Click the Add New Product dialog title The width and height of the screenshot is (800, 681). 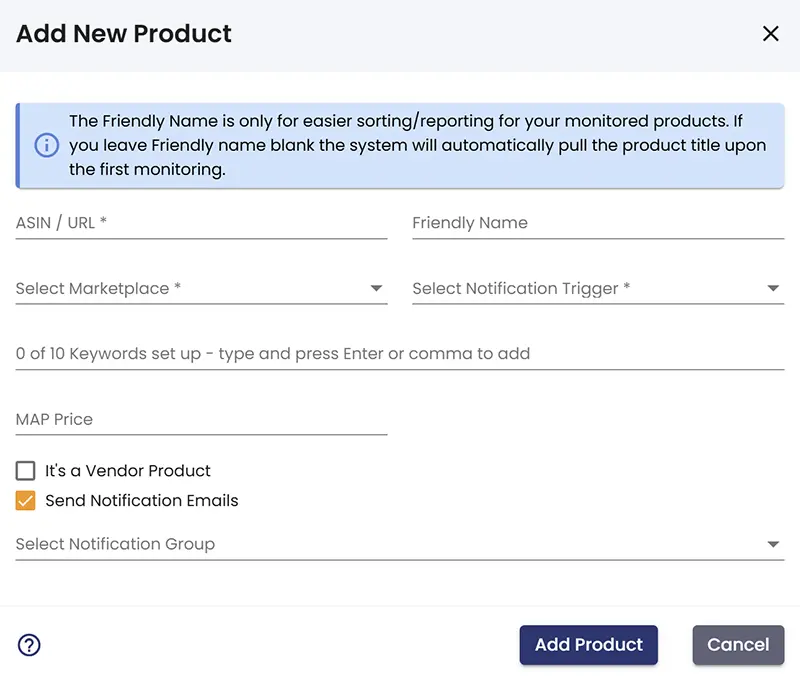123,33
